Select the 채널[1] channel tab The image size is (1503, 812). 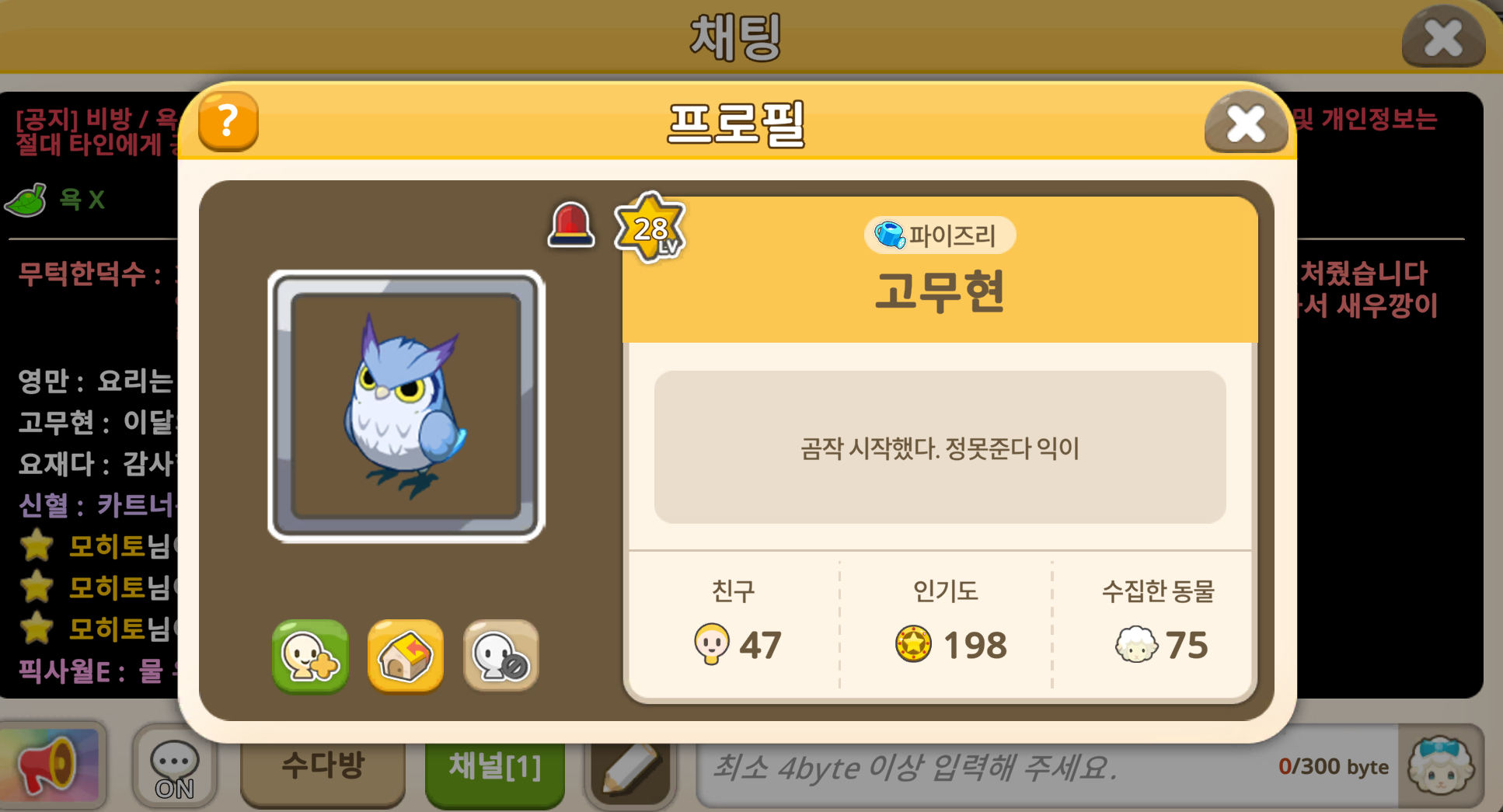[x=495, y=769]
